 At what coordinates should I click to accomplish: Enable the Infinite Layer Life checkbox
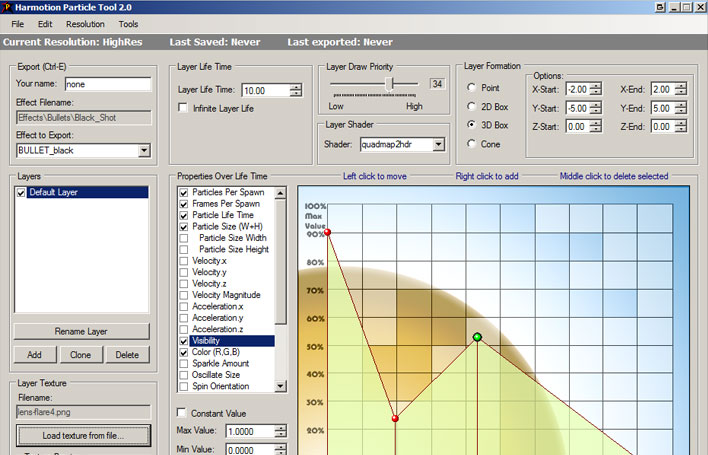pyautogui.click(x=182, y=108)
